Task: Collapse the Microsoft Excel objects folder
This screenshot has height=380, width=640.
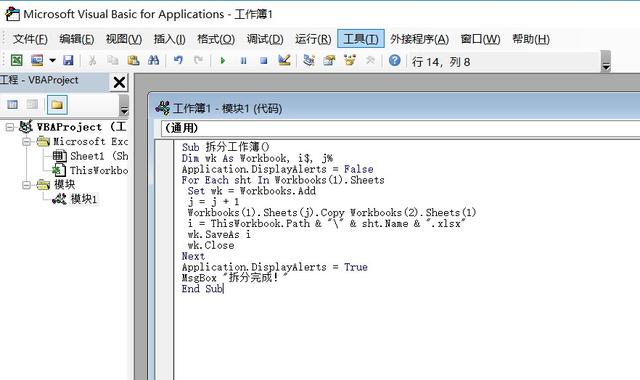Action: [27, 142]
